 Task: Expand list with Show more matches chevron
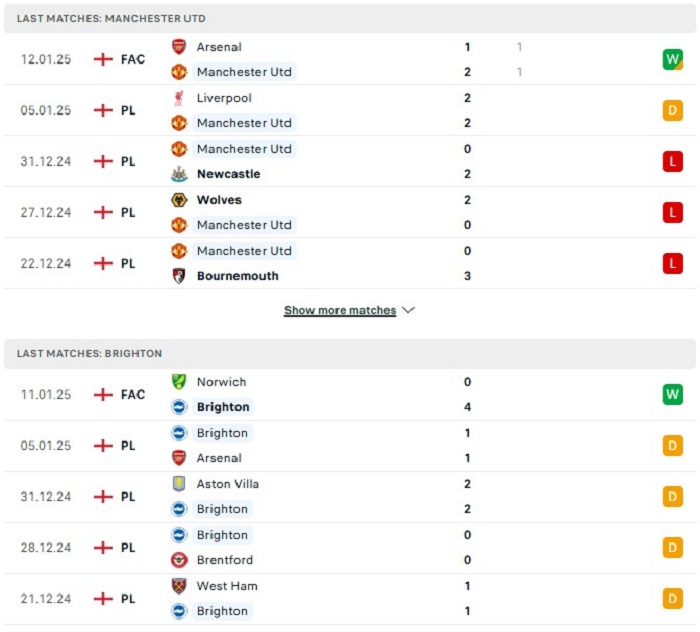(408, 310)
